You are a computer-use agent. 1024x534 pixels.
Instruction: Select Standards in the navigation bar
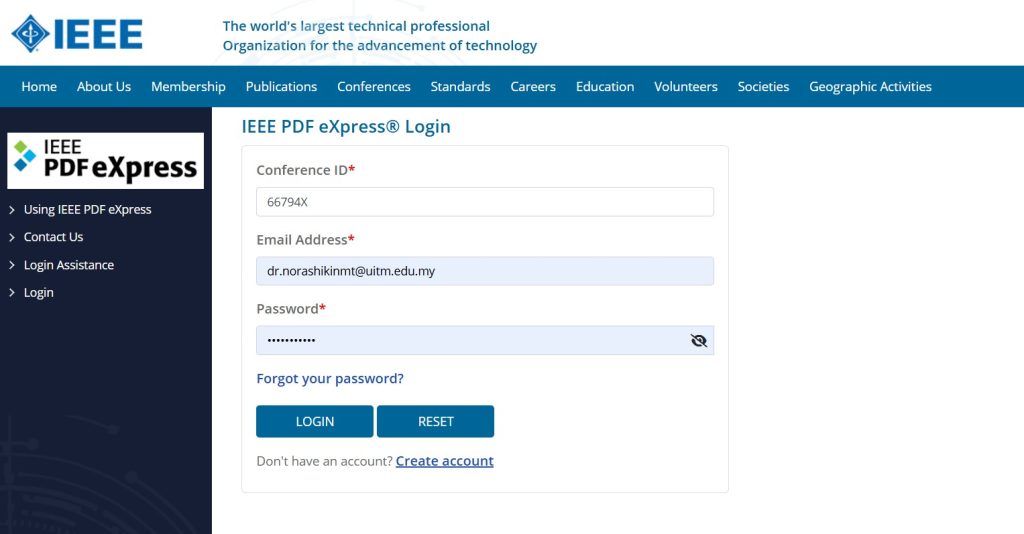(x=460, y=86)
